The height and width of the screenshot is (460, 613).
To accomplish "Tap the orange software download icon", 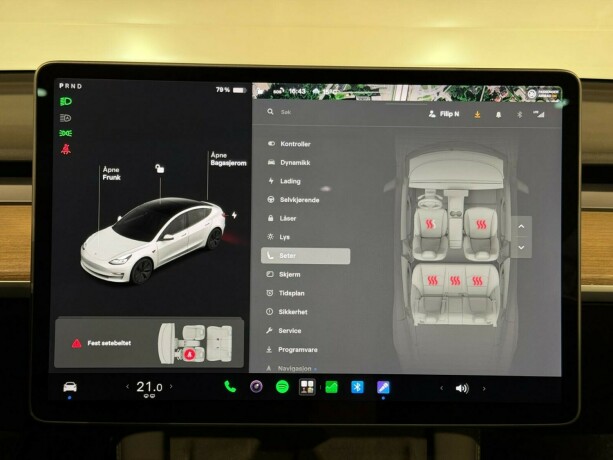I will click(477, 114).
